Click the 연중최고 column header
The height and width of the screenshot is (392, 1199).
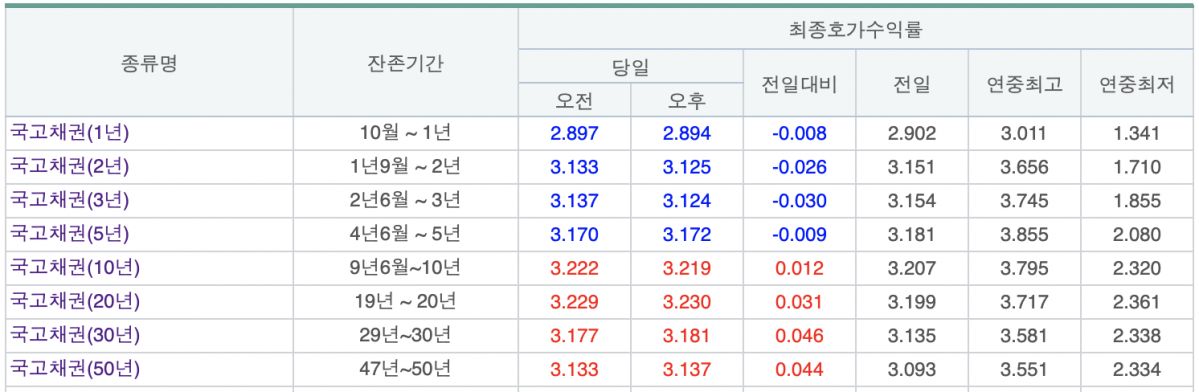click(1024, 83)
